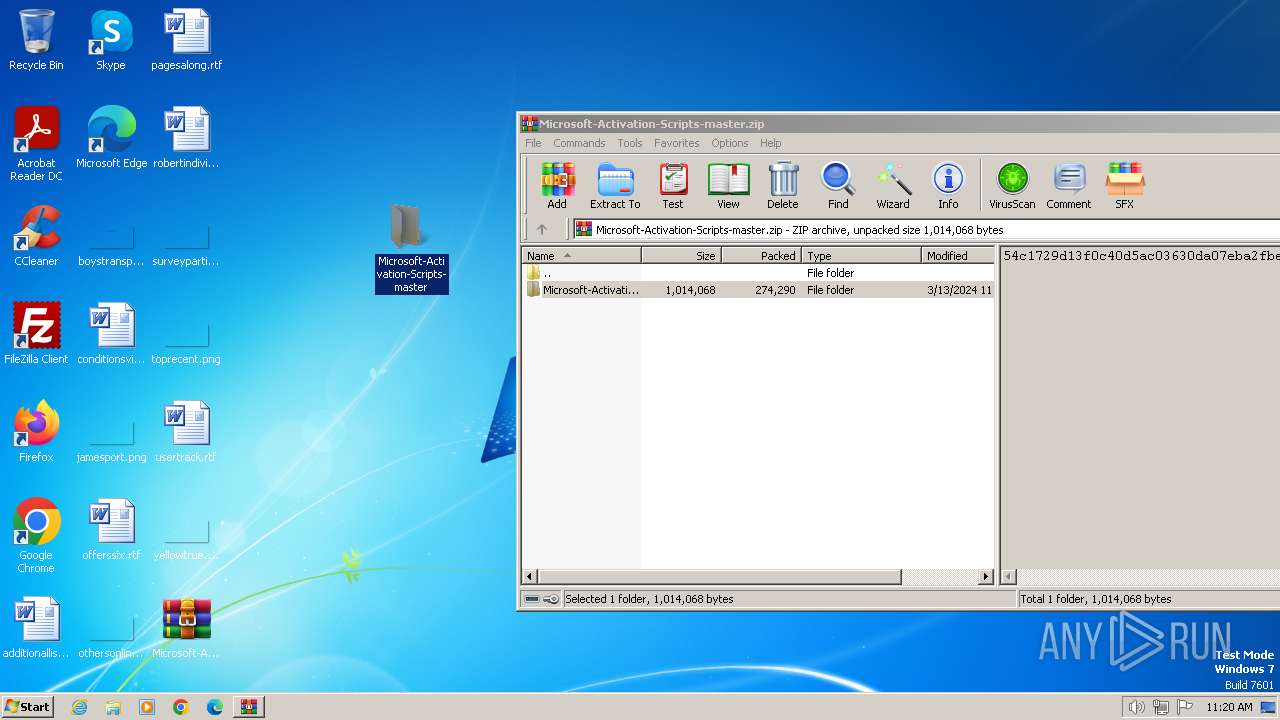Select the additionallis... document icon
This screenshot has height=720, width=1280.
pyautogui.click(x=36, y=628)
